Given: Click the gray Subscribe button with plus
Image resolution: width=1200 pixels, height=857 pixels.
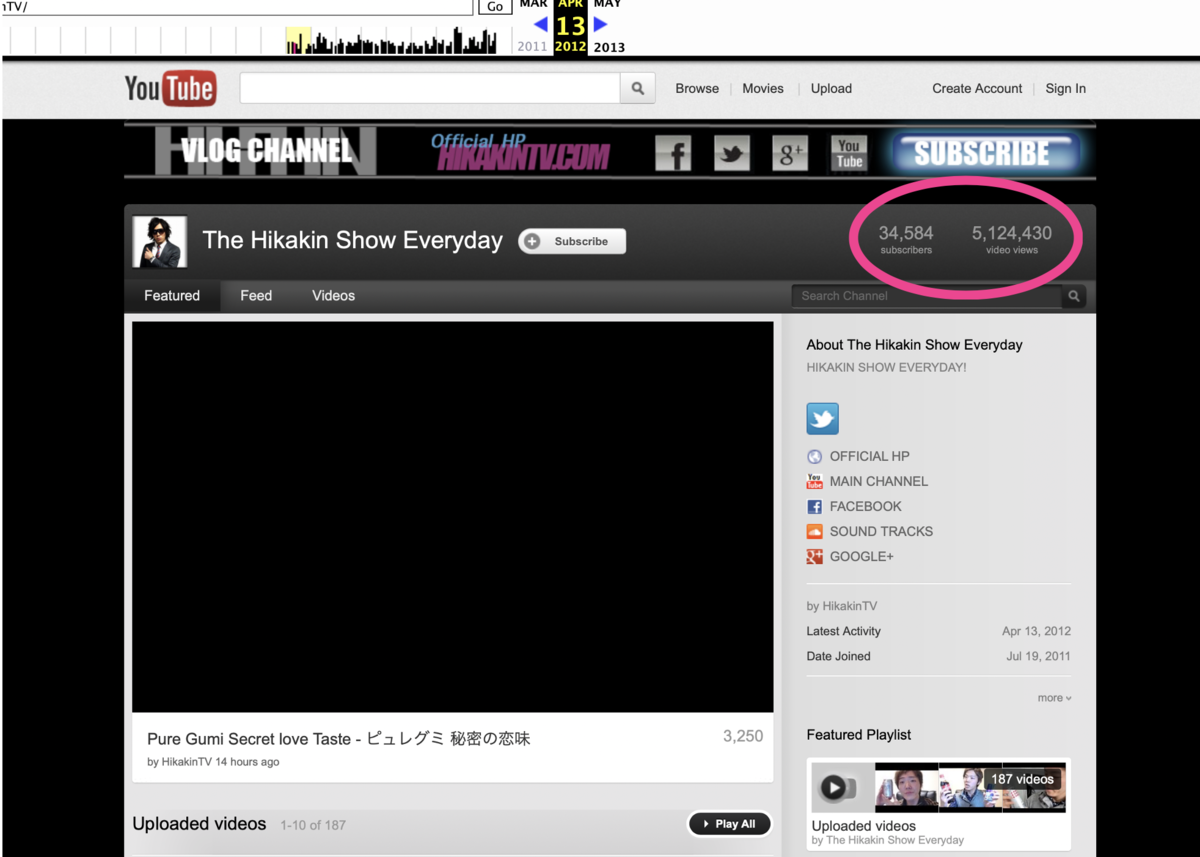Looking at the screenshot, I should coord(572,241).
